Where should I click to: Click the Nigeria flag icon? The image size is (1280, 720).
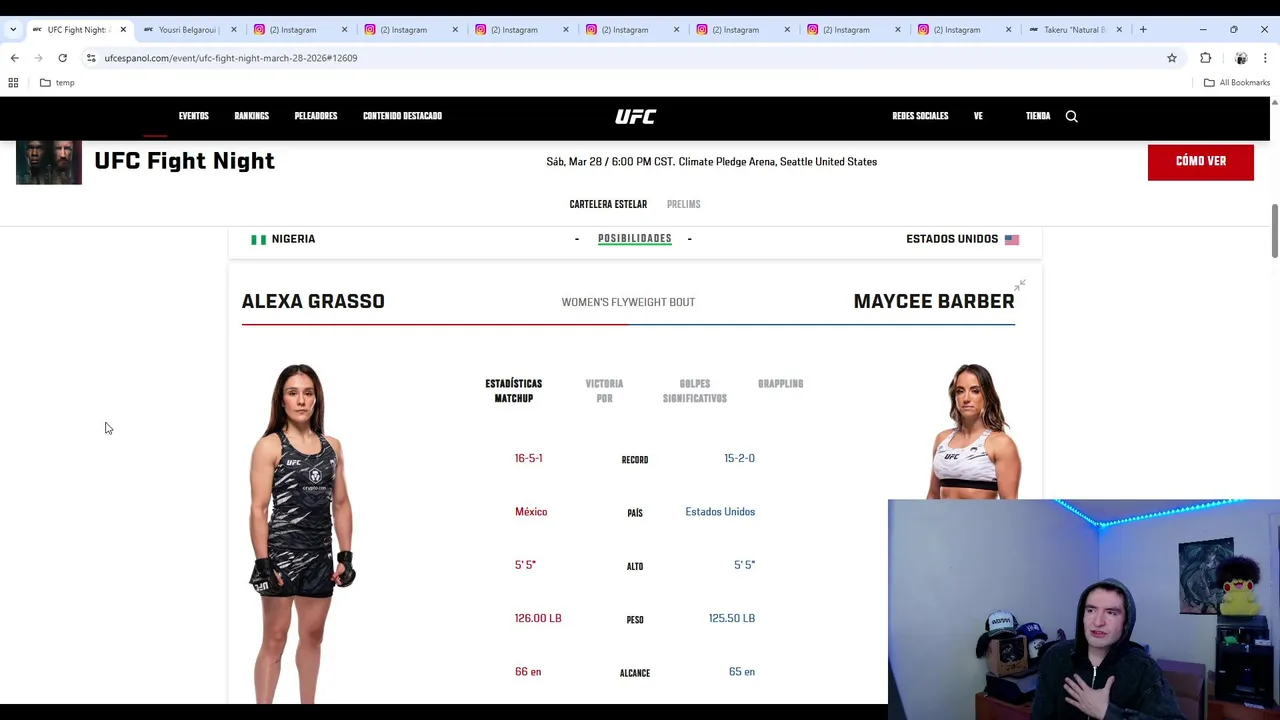coord(259,239)
